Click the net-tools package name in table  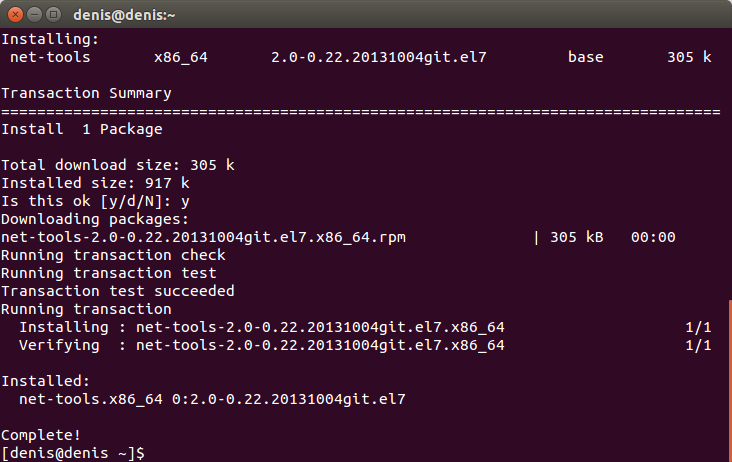click(50, 57)
